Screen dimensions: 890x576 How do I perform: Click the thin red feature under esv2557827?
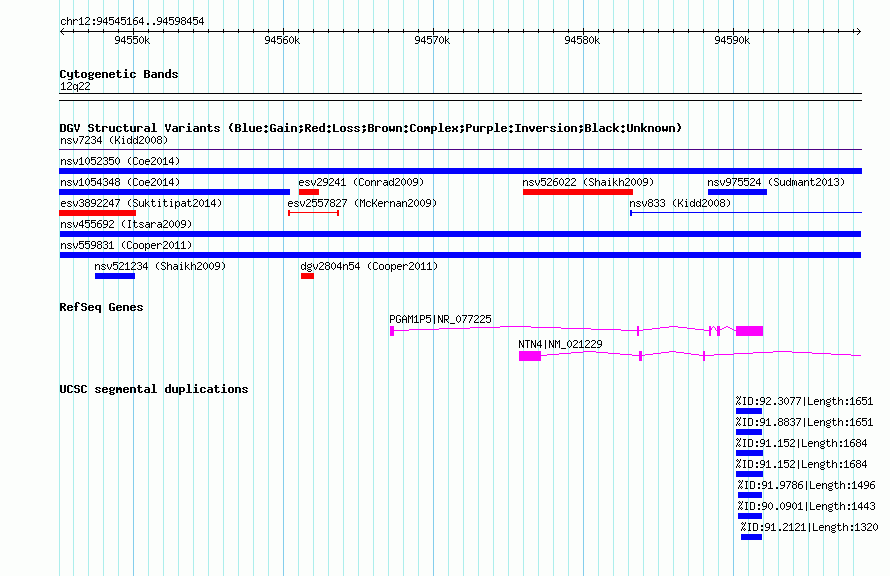pos(314,213)
